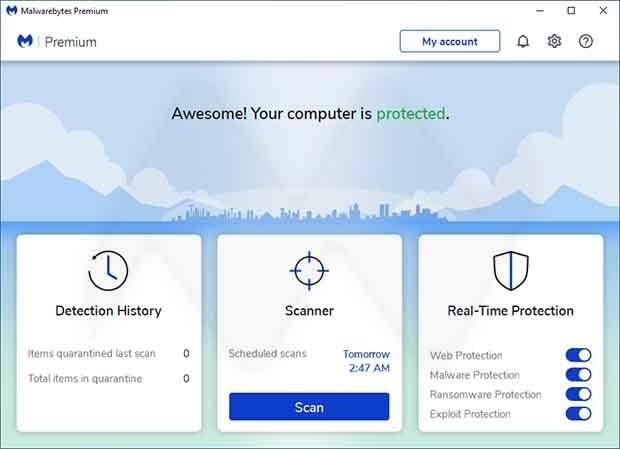620x449 pixels.
Task: Open the Real-Time Protection card title
Action: 510,311
